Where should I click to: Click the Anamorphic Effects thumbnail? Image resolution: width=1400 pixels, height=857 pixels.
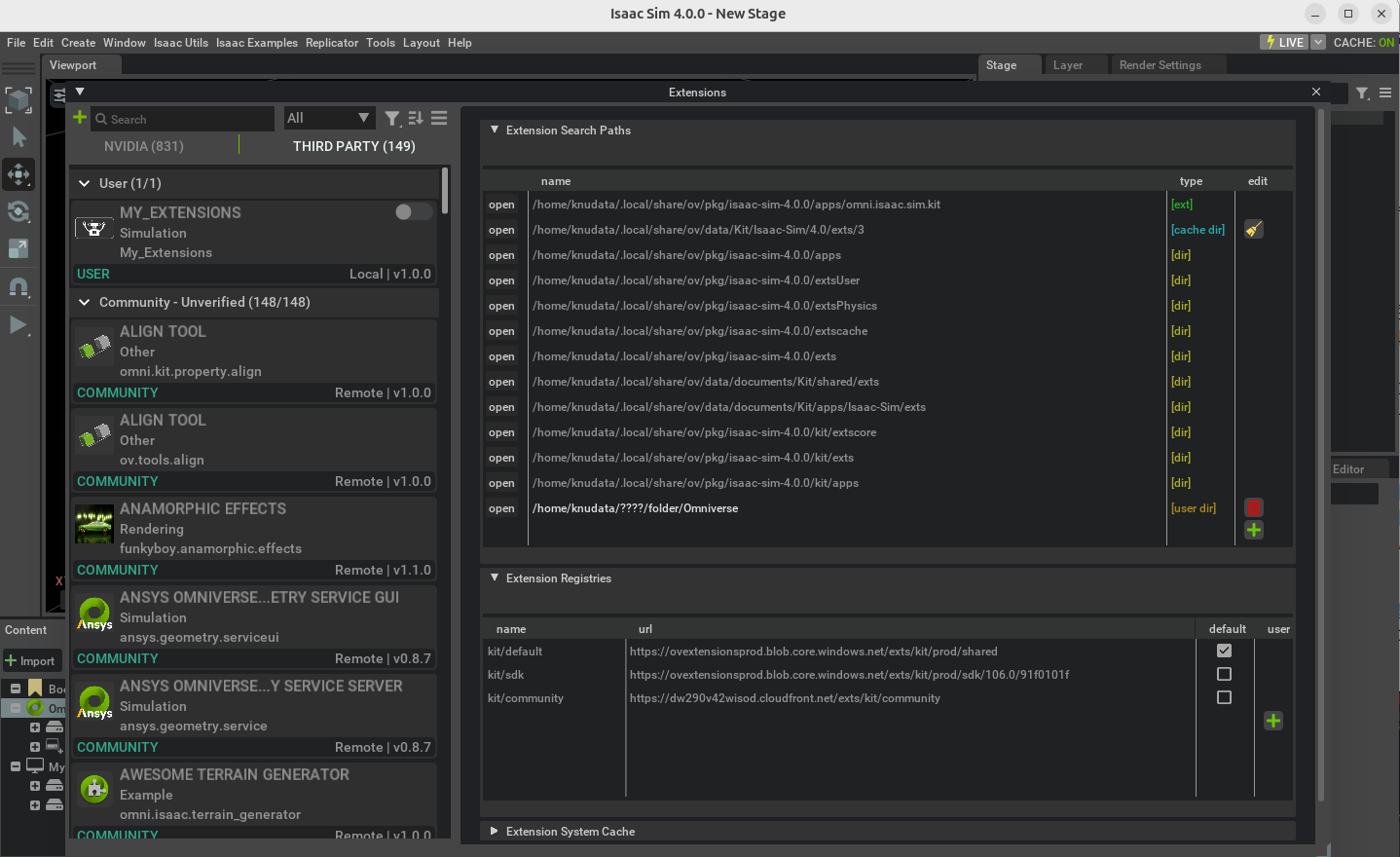pos(94,526)
